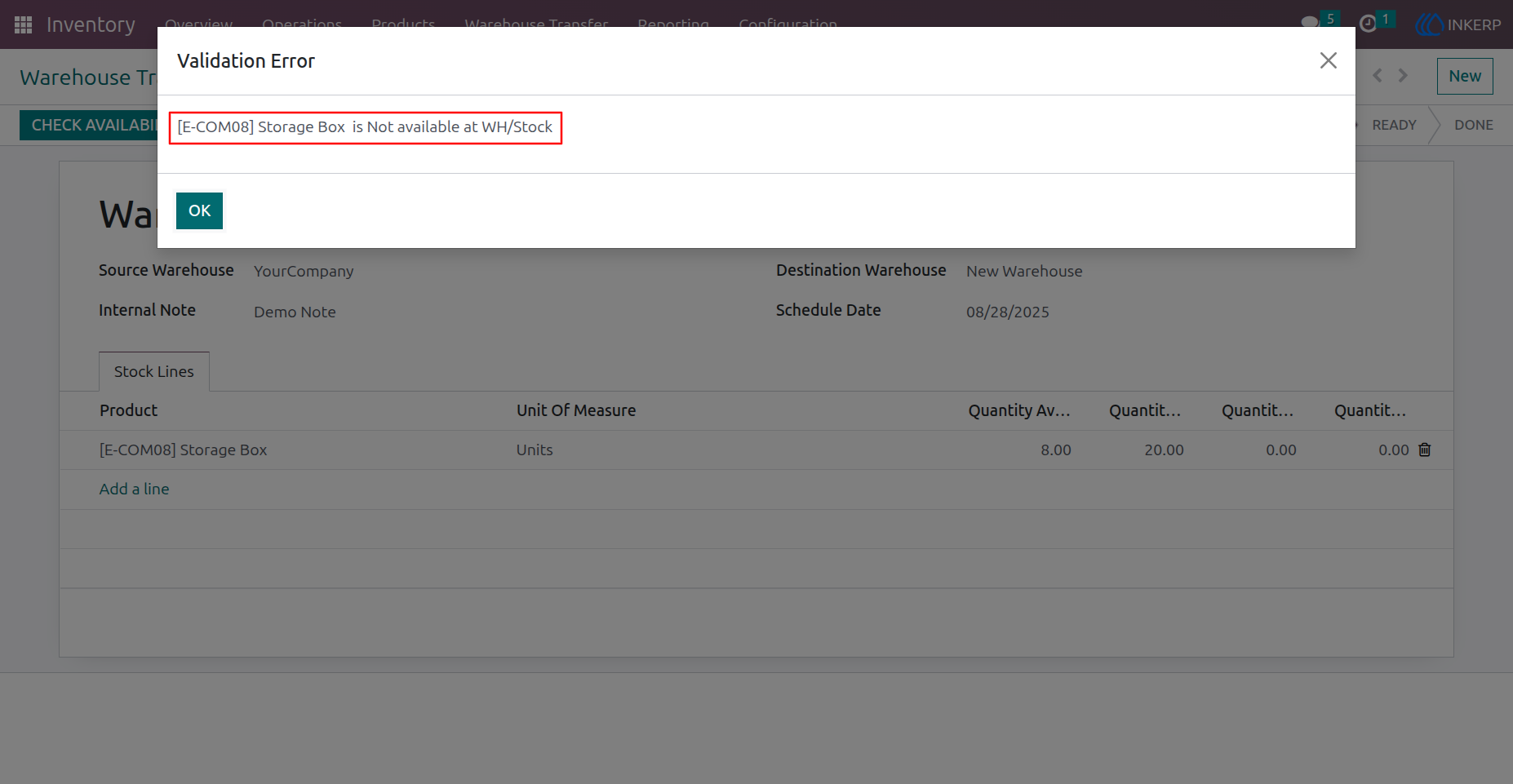The image size is (1513, 784).
Task: Click Check Availability button
Action: pyautogui.click(x=88, y=125)
